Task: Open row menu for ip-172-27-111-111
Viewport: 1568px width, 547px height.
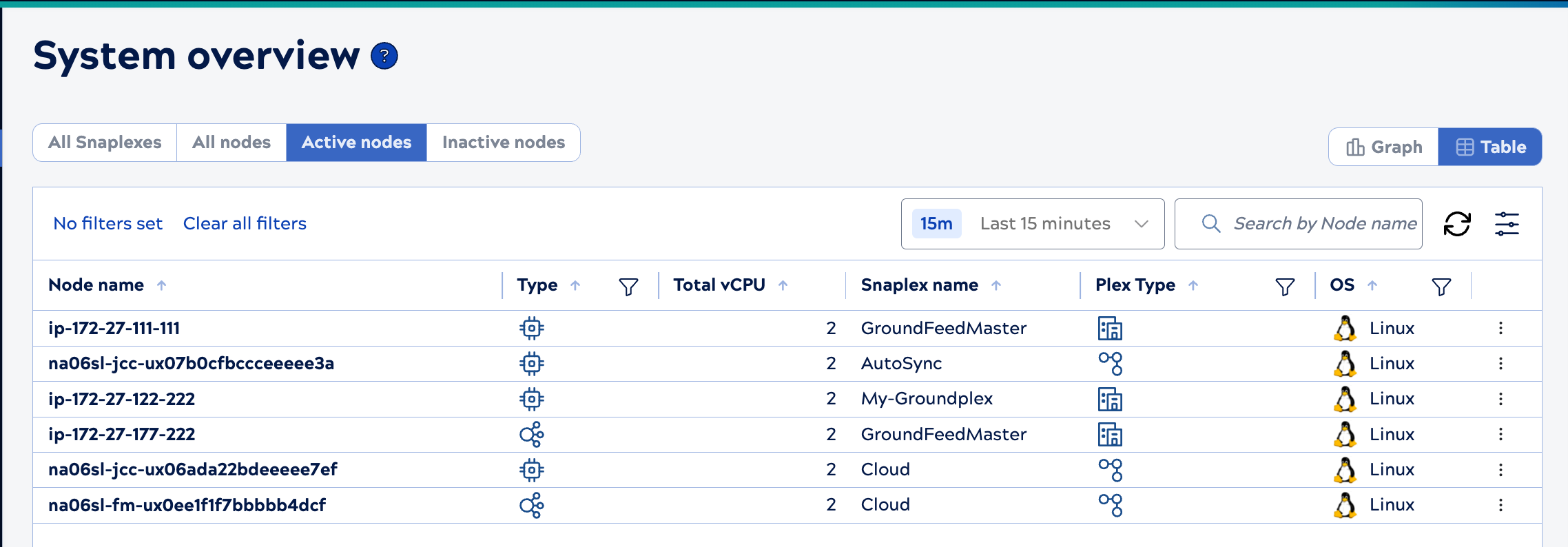Action: [1500, 329]
